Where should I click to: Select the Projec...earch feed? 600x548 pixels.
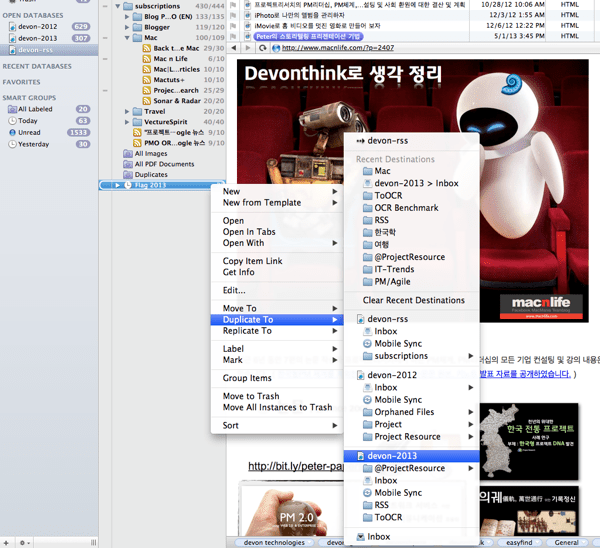pyautogui.click(x=176, y=90)
